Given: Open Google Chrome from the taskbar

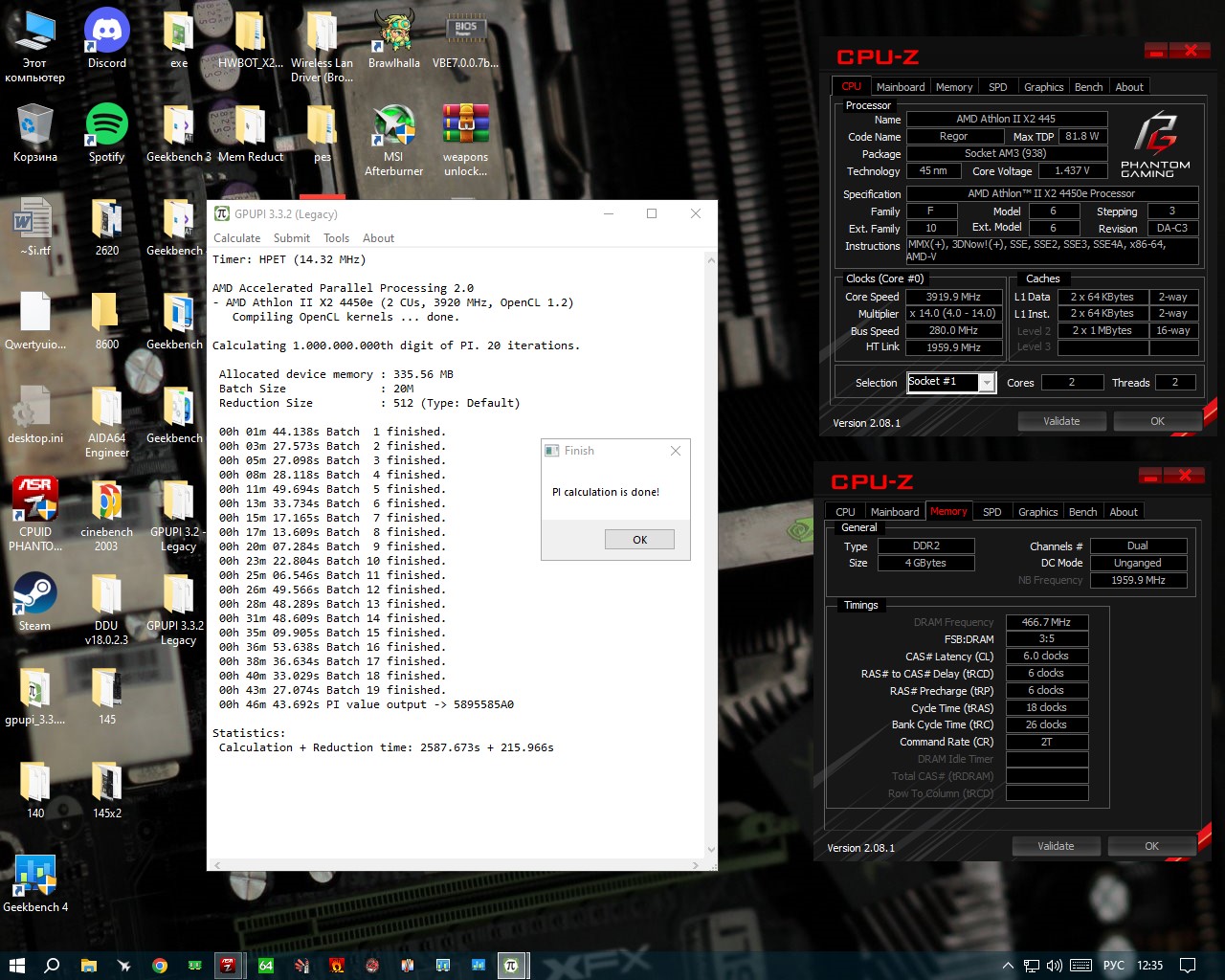Looking at the screenshot, I should (x=159, y=966).
